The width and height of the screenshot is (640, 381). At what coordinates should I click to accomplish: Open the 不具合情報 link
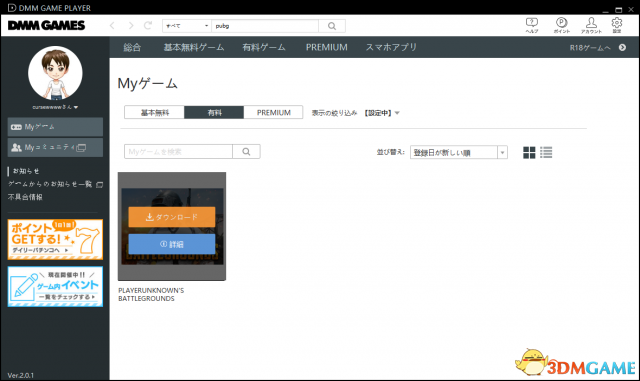tap(25, 197)
